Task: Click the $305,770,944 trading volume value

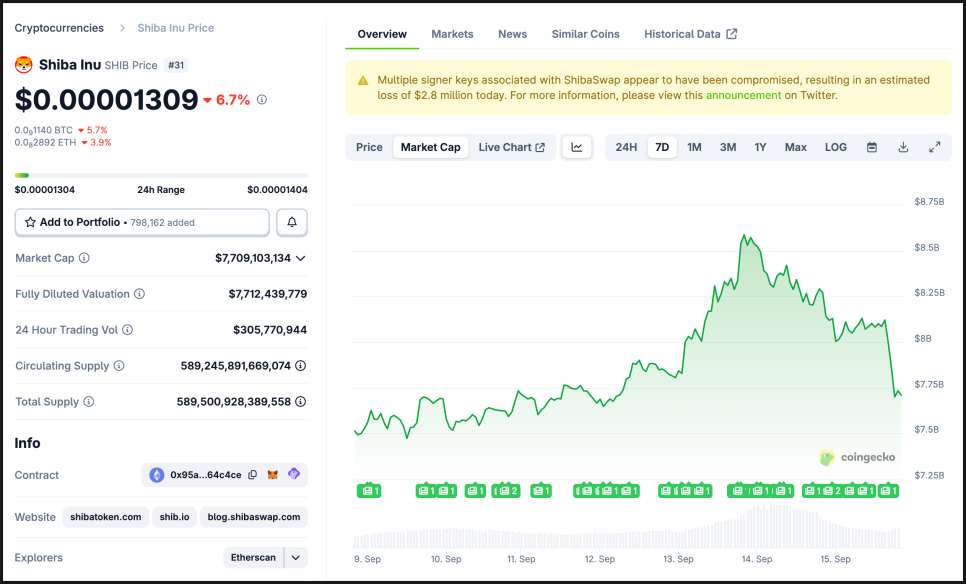Action: tap(270, 330)
